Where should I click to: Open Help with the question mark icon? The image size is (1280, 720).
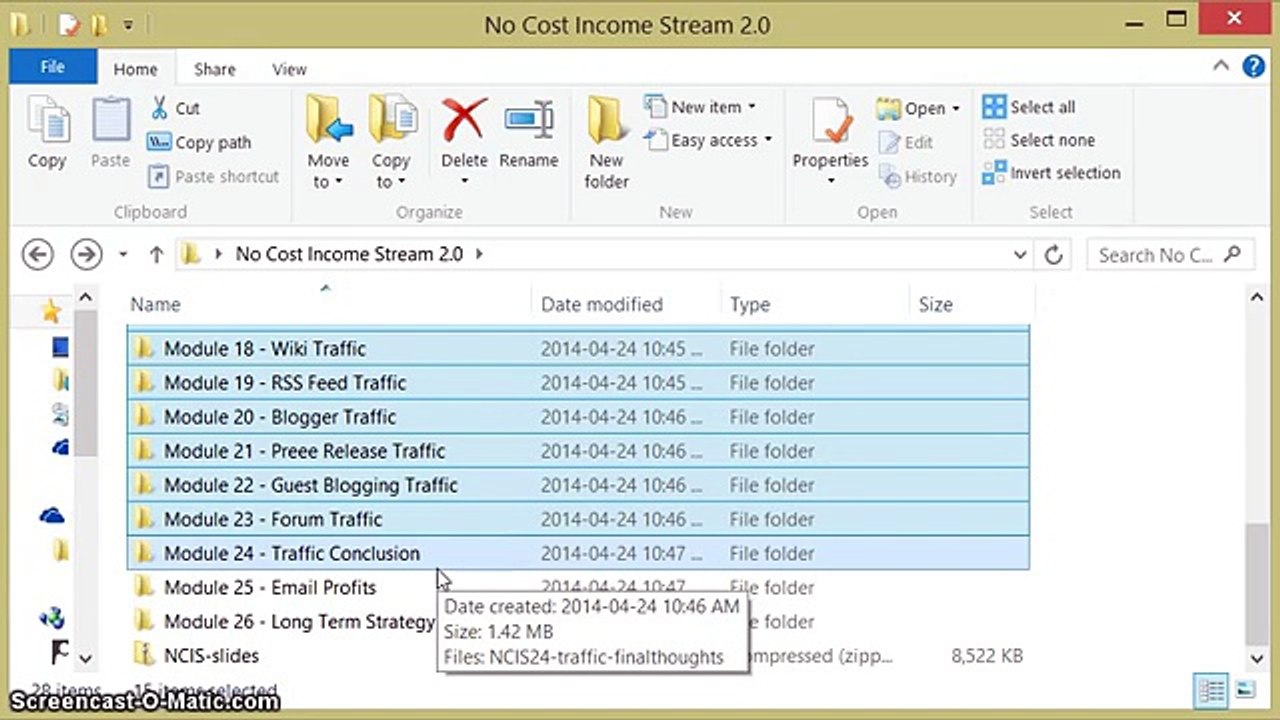(x=1254, y=66)
